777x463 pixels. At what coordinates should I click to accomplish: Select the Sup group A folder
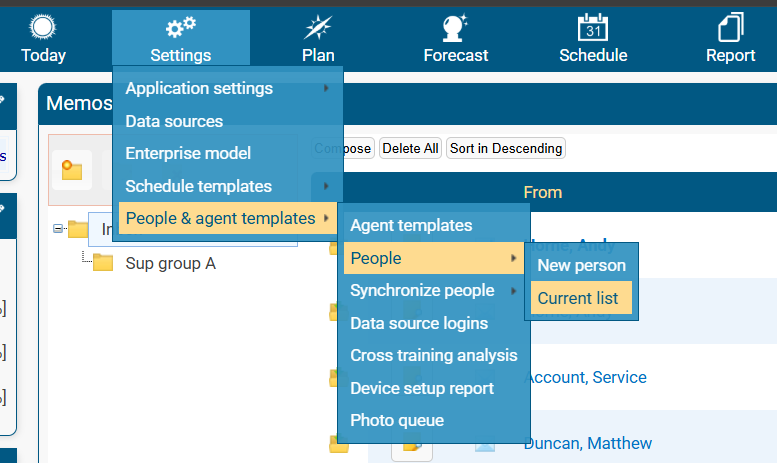(170, 263)
